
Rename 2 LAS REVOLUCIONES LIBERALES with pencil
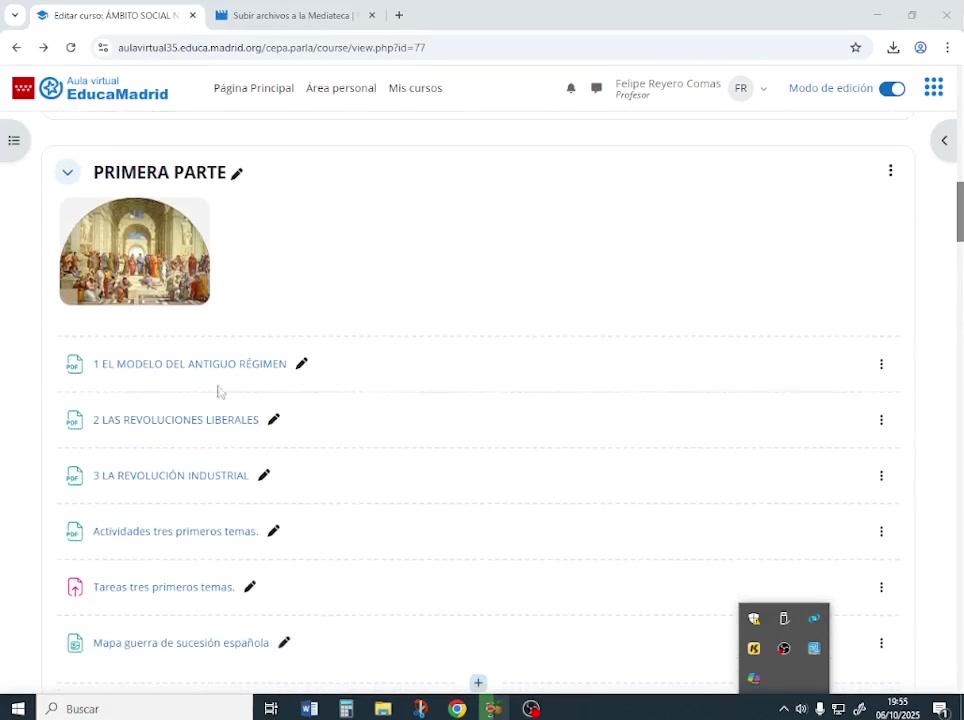click(274, 419)
